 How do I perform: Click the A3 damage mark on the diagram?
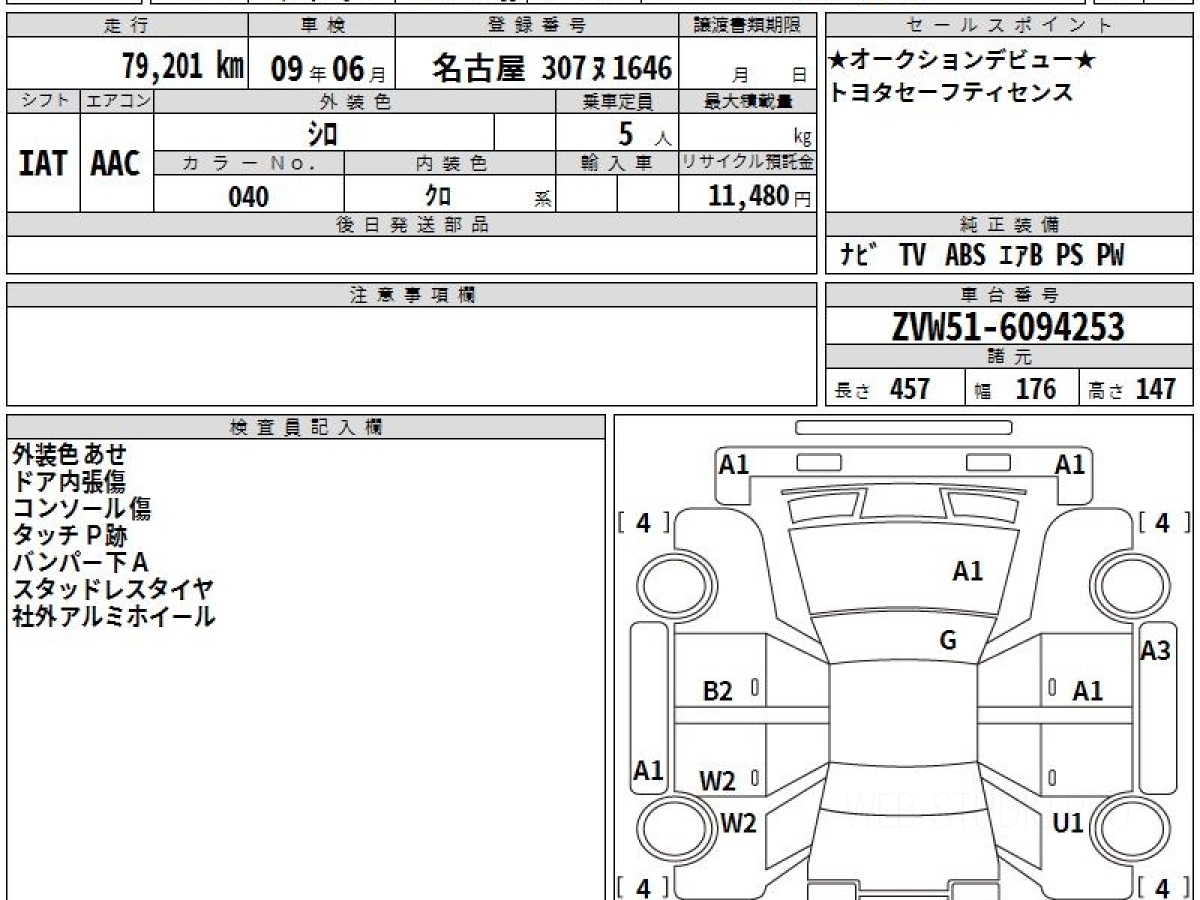click(x=1155, y=651)
